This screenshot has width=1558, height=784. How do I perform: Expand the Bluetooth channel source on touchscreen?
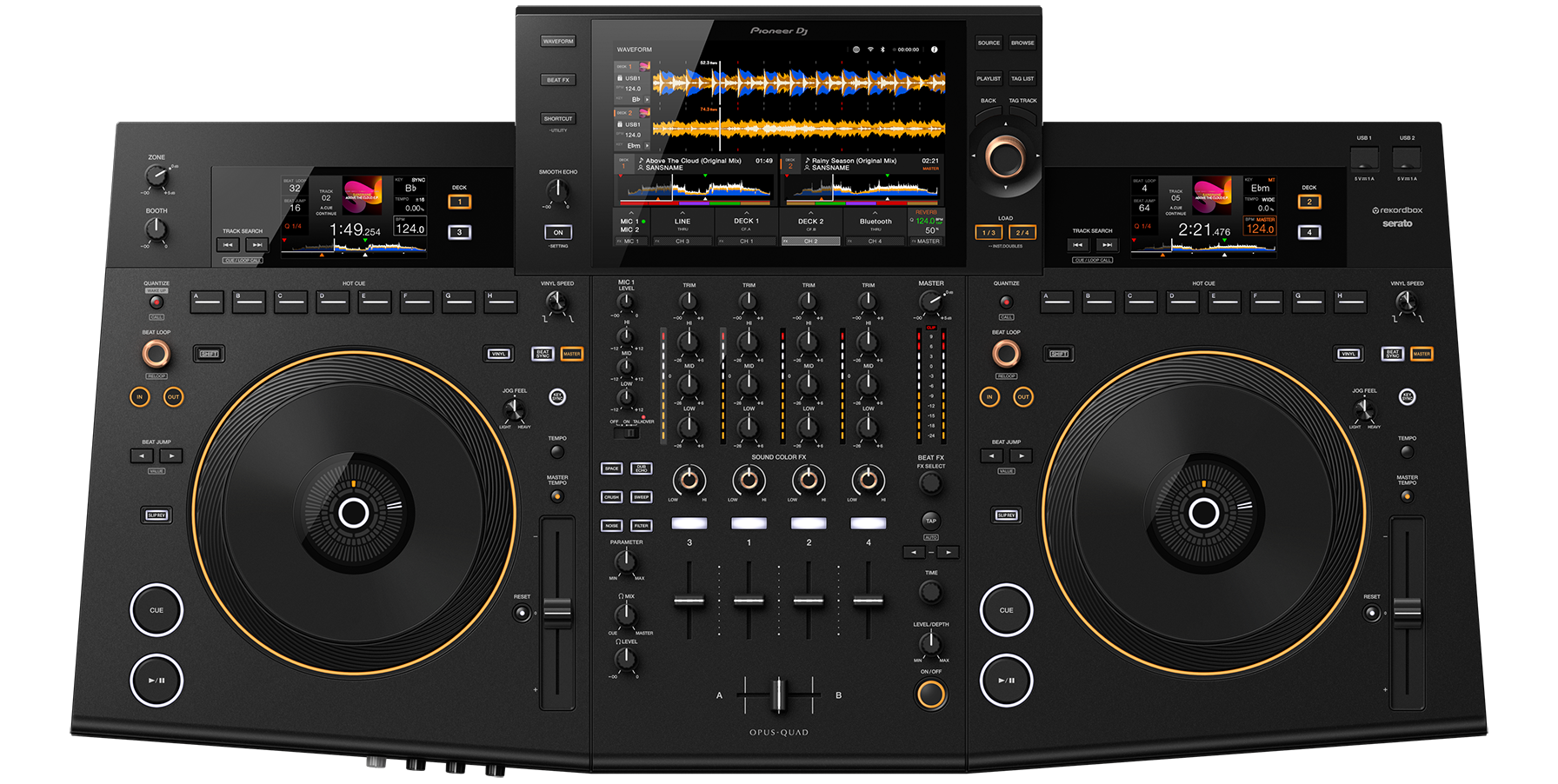[x=875, y=214]
